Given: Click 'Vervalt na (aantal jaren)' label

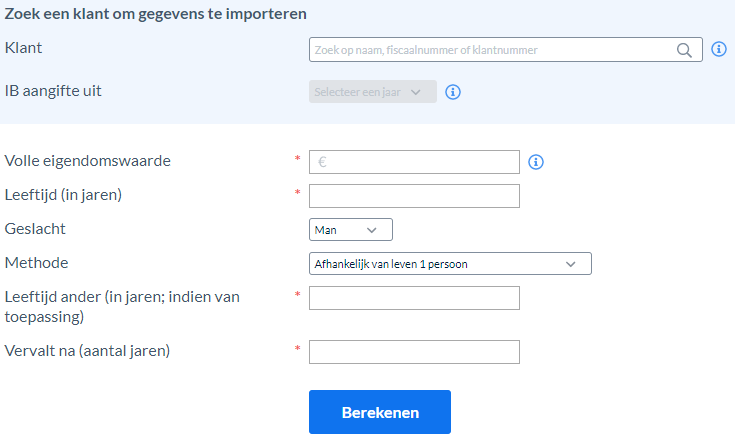Looking at the screenshot, I should [87, 351].
